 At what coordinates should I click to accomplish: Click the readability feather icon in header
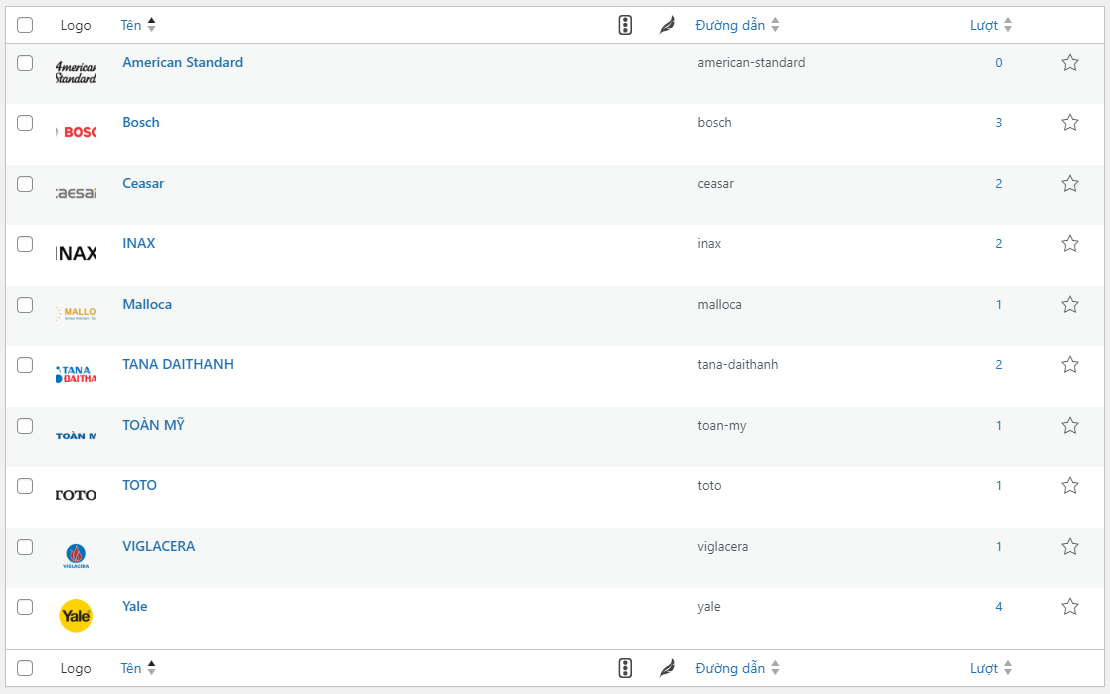click(x=667, y=25)
